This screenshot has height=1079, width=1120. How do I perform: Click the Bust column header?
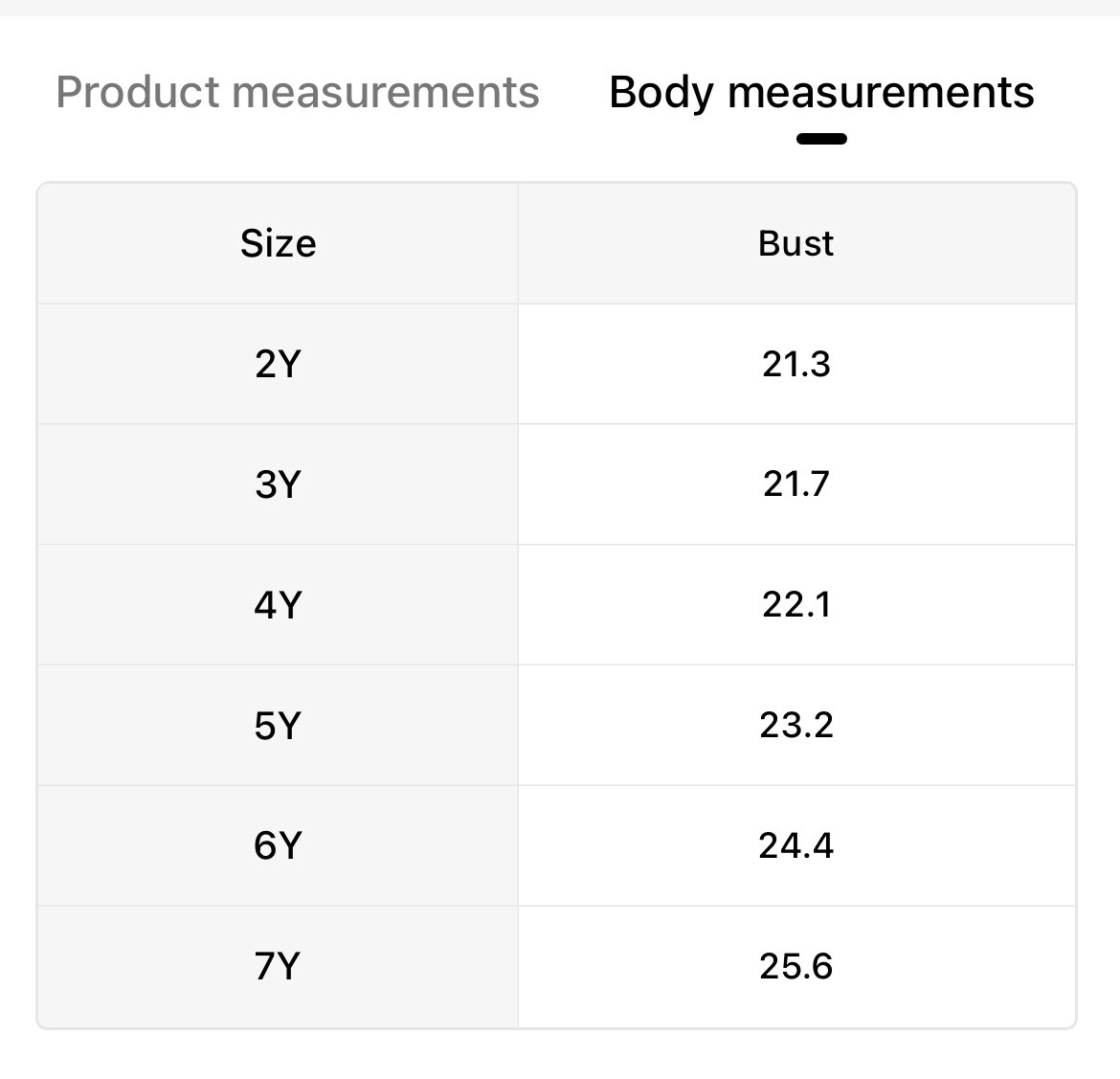point(796,244)
